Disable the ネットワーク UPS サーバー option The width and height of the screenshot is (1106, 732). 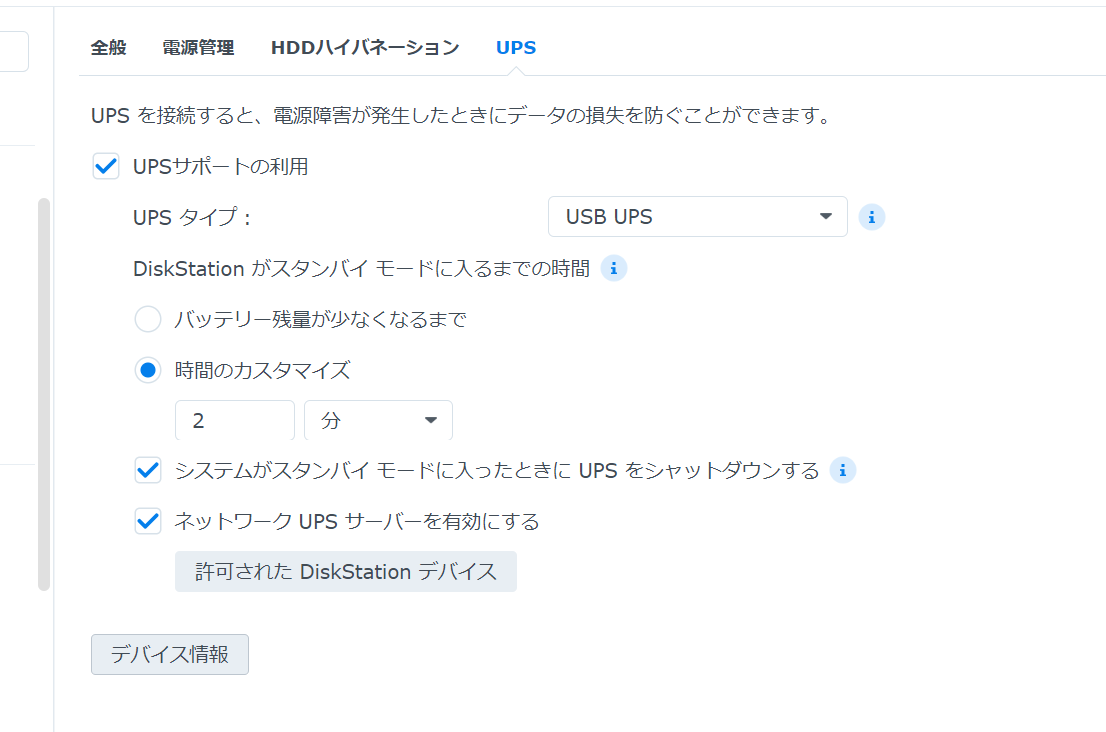click(x=148, y=521)
